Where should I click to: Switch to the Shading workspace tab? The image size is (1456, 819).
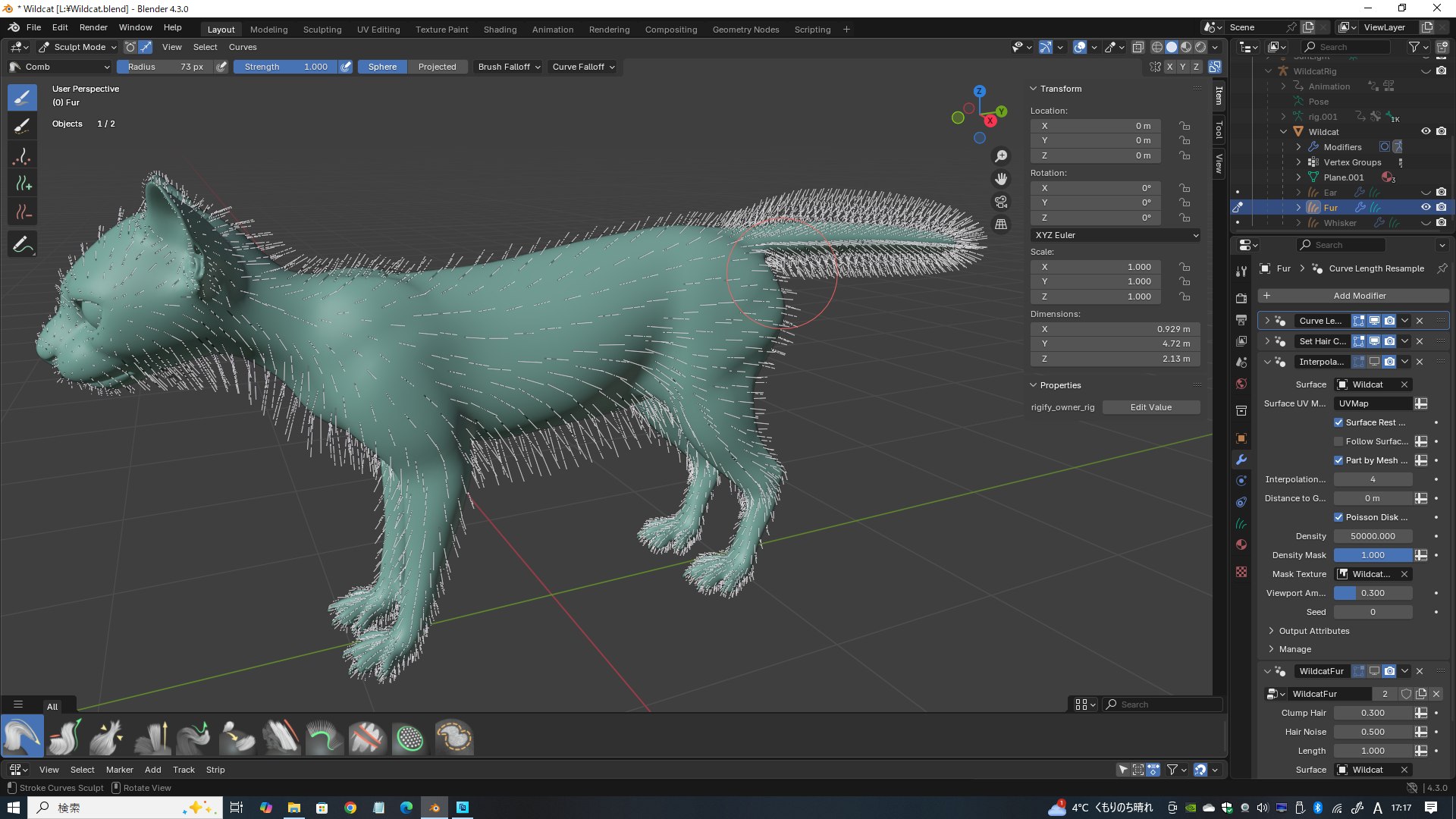pyautogui.click(x=500, y=30)
